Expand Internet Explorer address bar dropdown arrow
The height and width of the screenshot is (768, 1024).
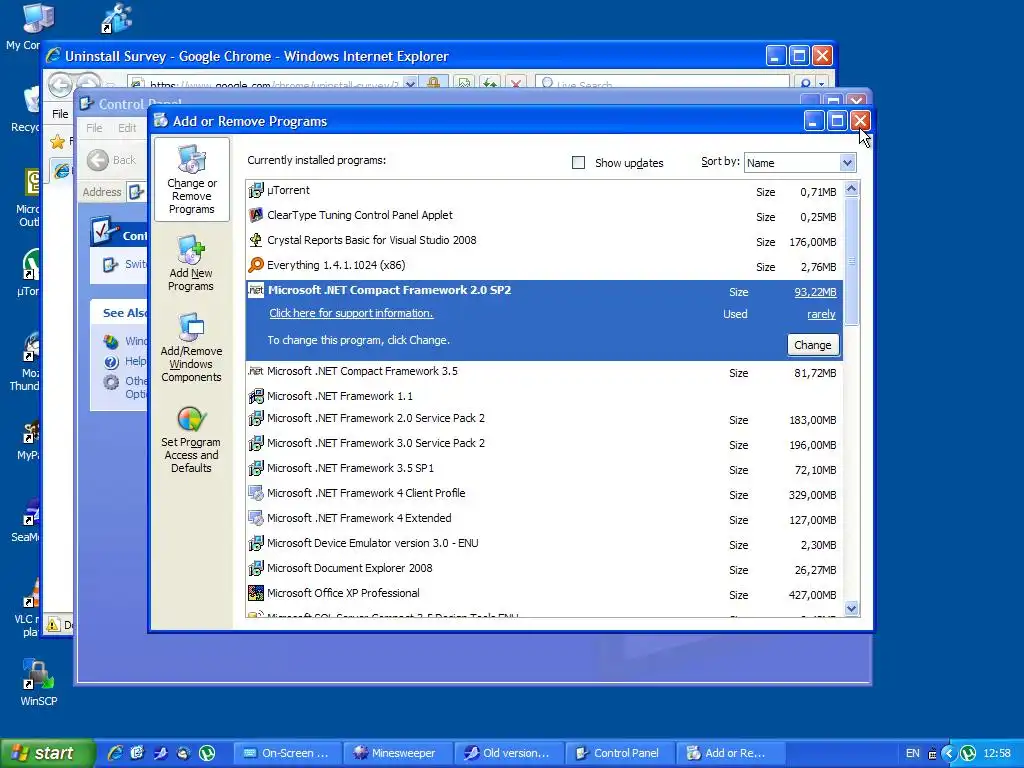410,84
